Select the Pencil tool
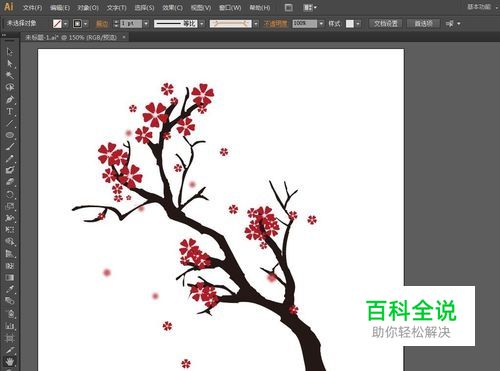 click(9, 159)
